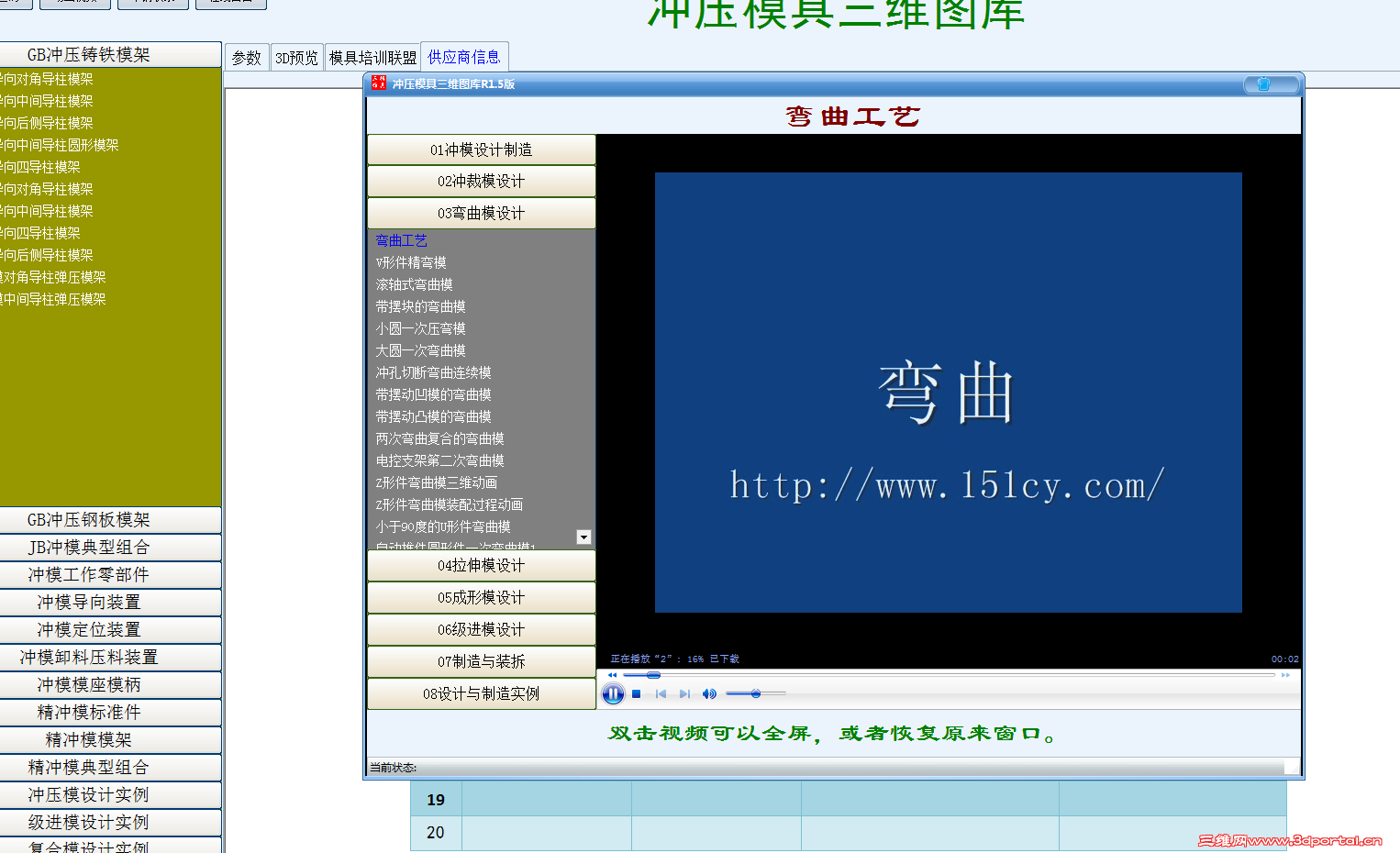Play the 两次弯曲复合的弯曲模 lesson
Image resolution: width=1400 pixels, height=853 pixels.
pyautogui.click(x=440, y=439)
